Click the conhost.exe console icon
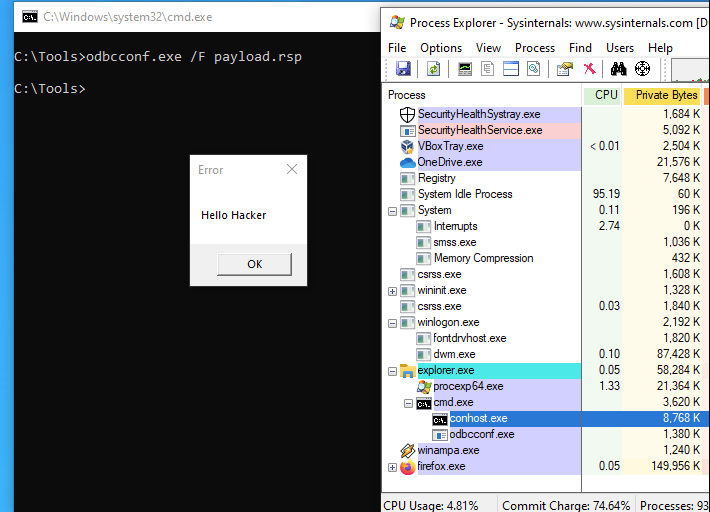 coord(440,420)
